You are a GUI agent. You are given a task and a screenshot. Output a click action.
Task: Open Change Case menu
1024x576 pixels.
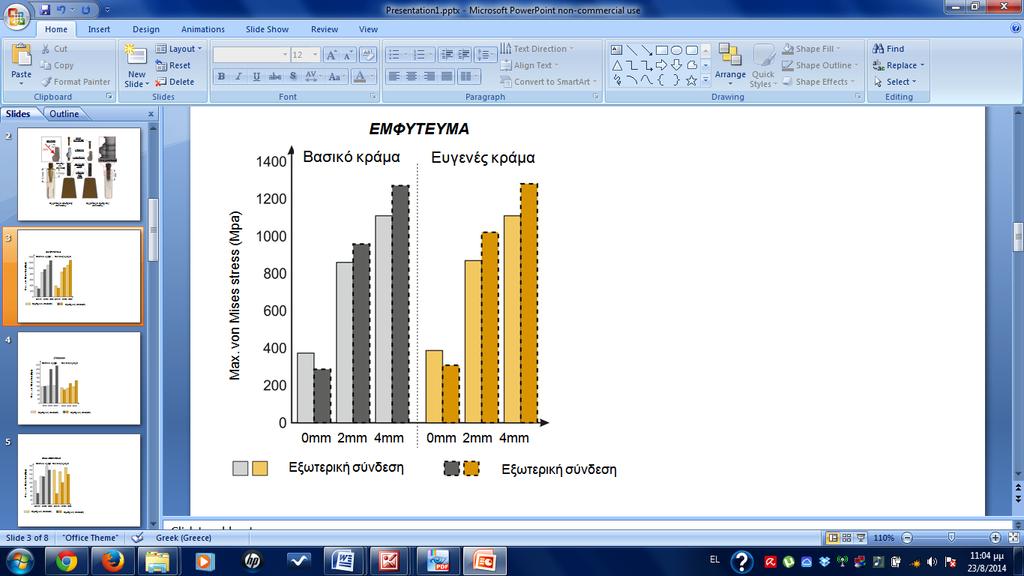[x=336, y=76]
